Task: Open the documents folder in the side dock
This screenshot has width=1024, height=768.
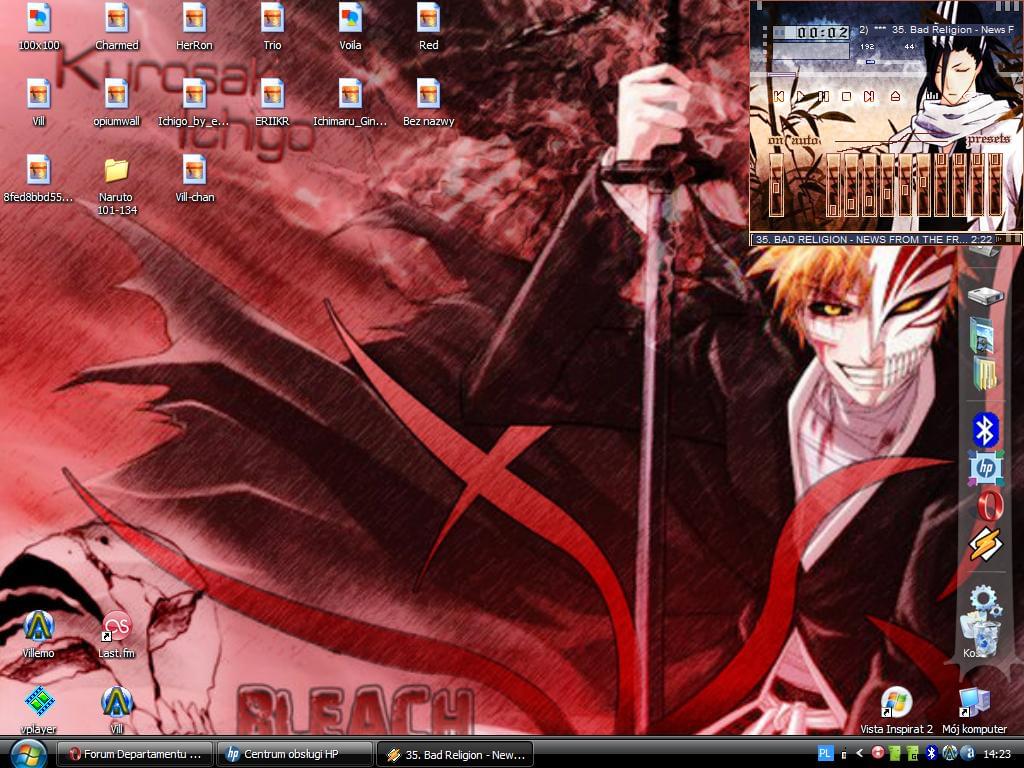Action: click(x=985, y=374)
